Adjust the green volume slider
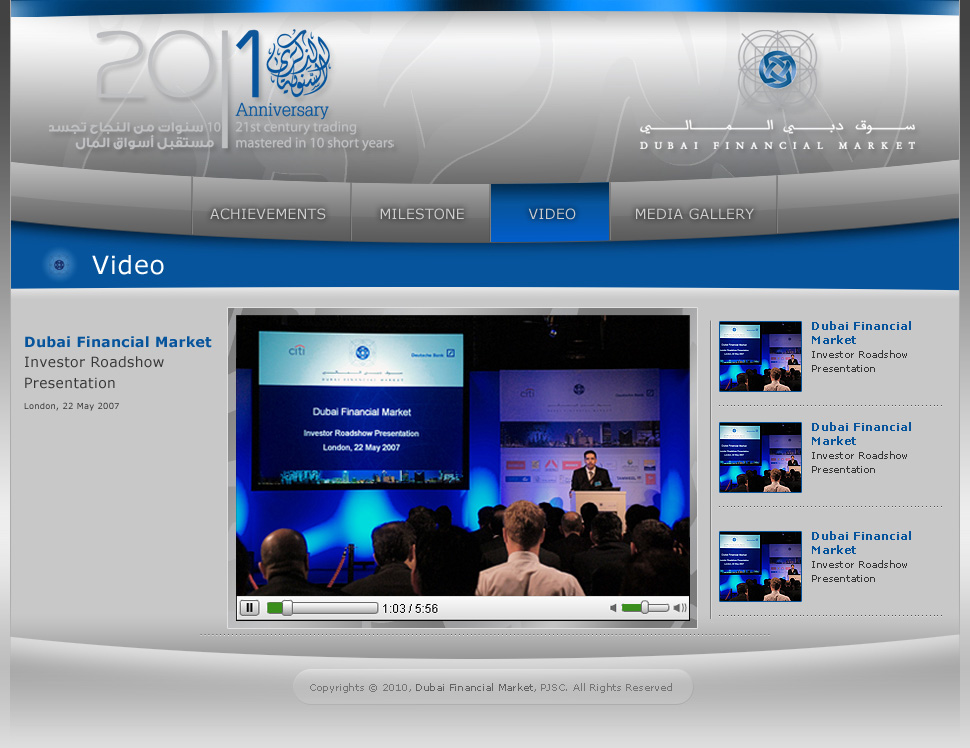Viewport: 970px width, 748px height. pyautogui.click(x=645, y=608)
